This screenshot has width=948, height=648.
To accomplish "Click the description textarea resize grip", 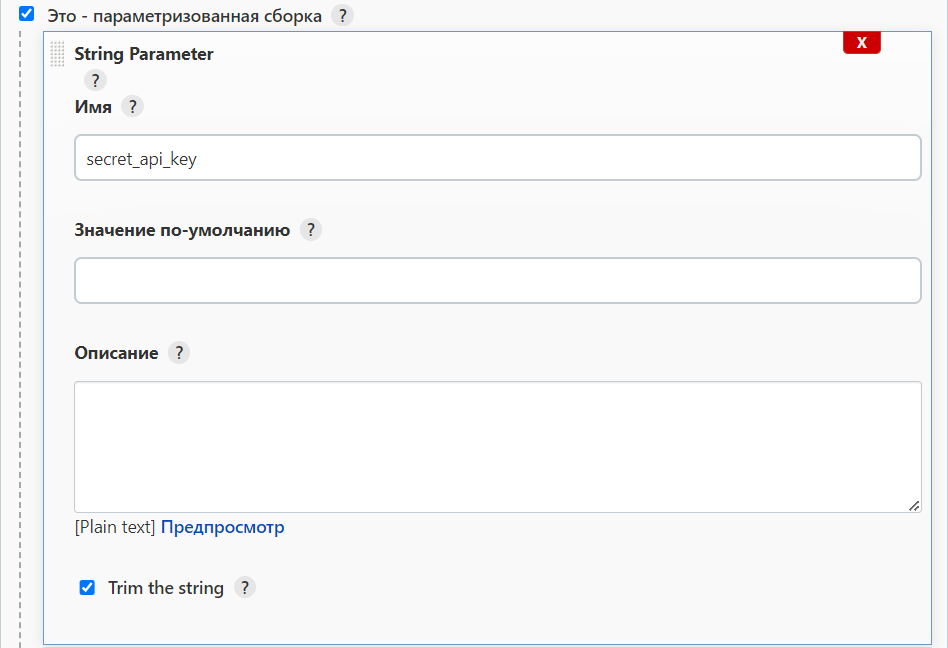I will click(x=916, y=508).
